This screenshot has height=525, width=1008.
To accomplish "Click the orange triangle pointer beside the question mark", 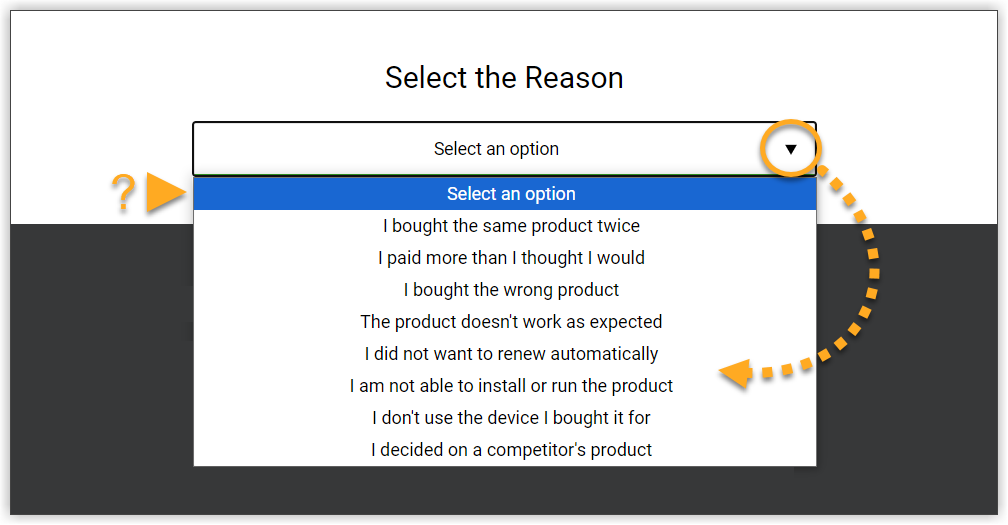I will tap(164, 193).
